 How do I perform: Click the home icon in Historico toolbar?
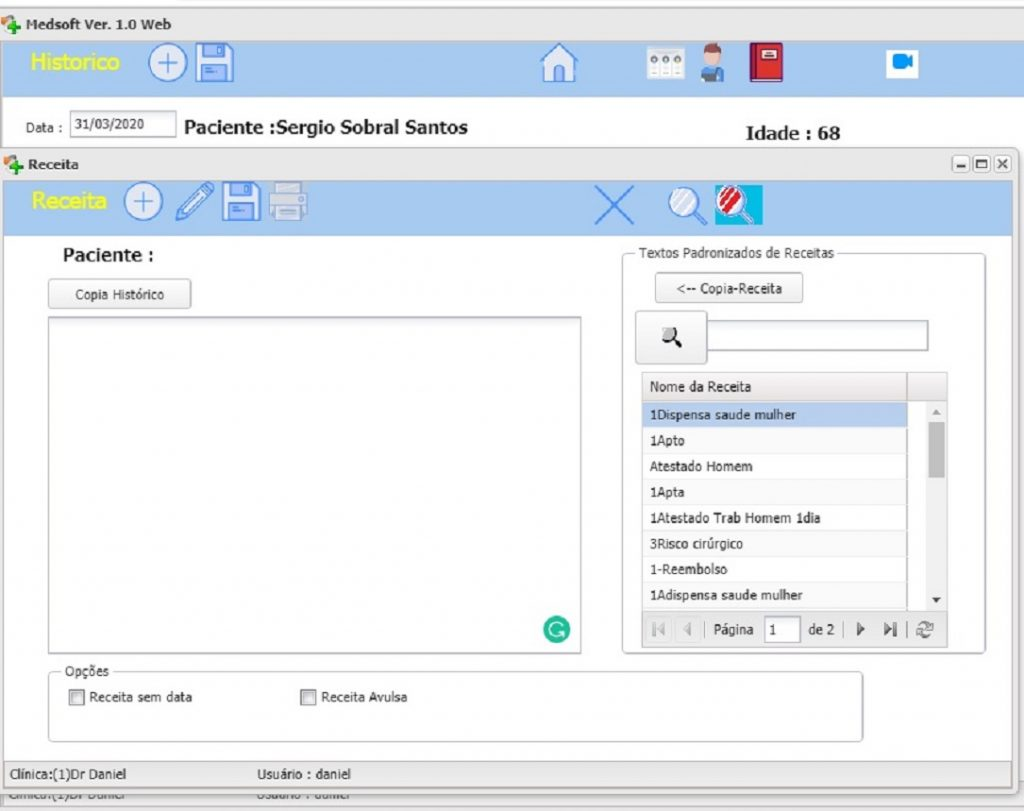559,64
